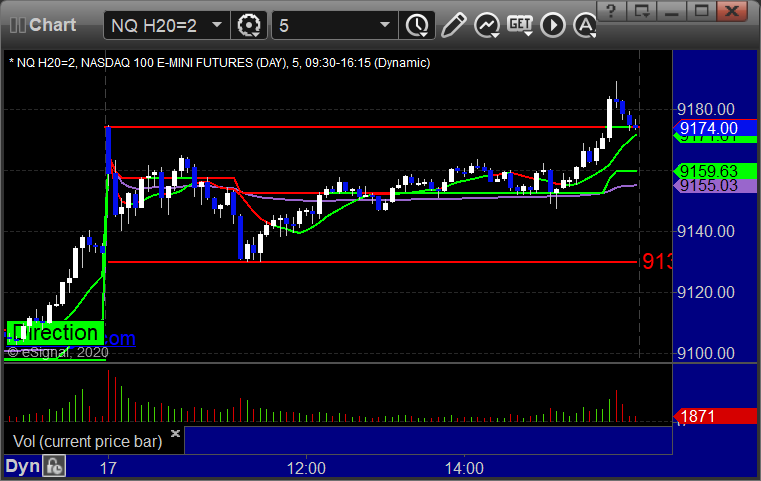Click the 9120.00 price axis label
The width and height of the screenshot is (761, 481).
706,292
